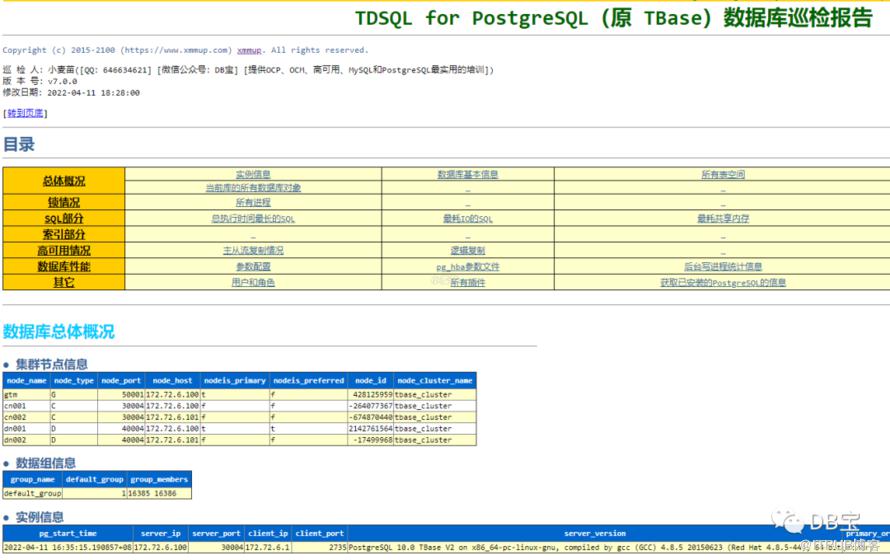Open the 用户和角色 link
Viewport: 890px width, 560px height.
tap(253, 283)
